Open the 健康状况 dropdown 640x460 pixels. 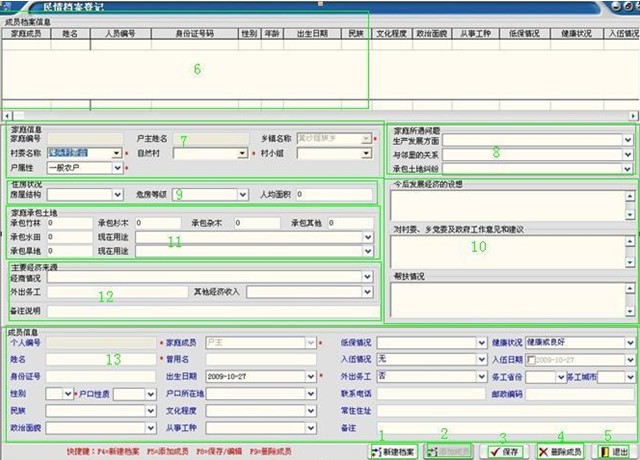pyautogui.click(x=630, y=342)
